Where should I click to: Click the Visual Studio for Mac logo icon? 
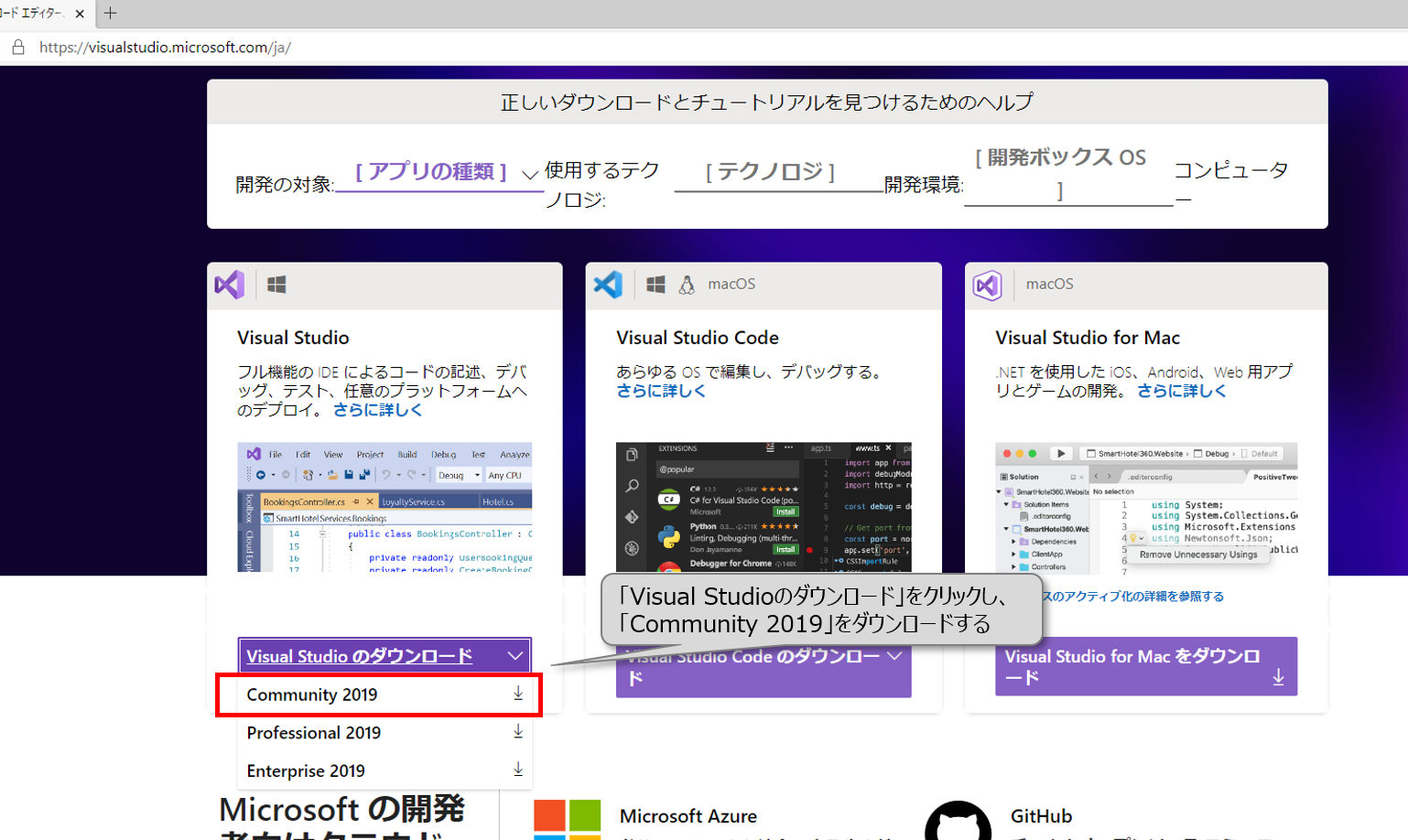(988, 285)
